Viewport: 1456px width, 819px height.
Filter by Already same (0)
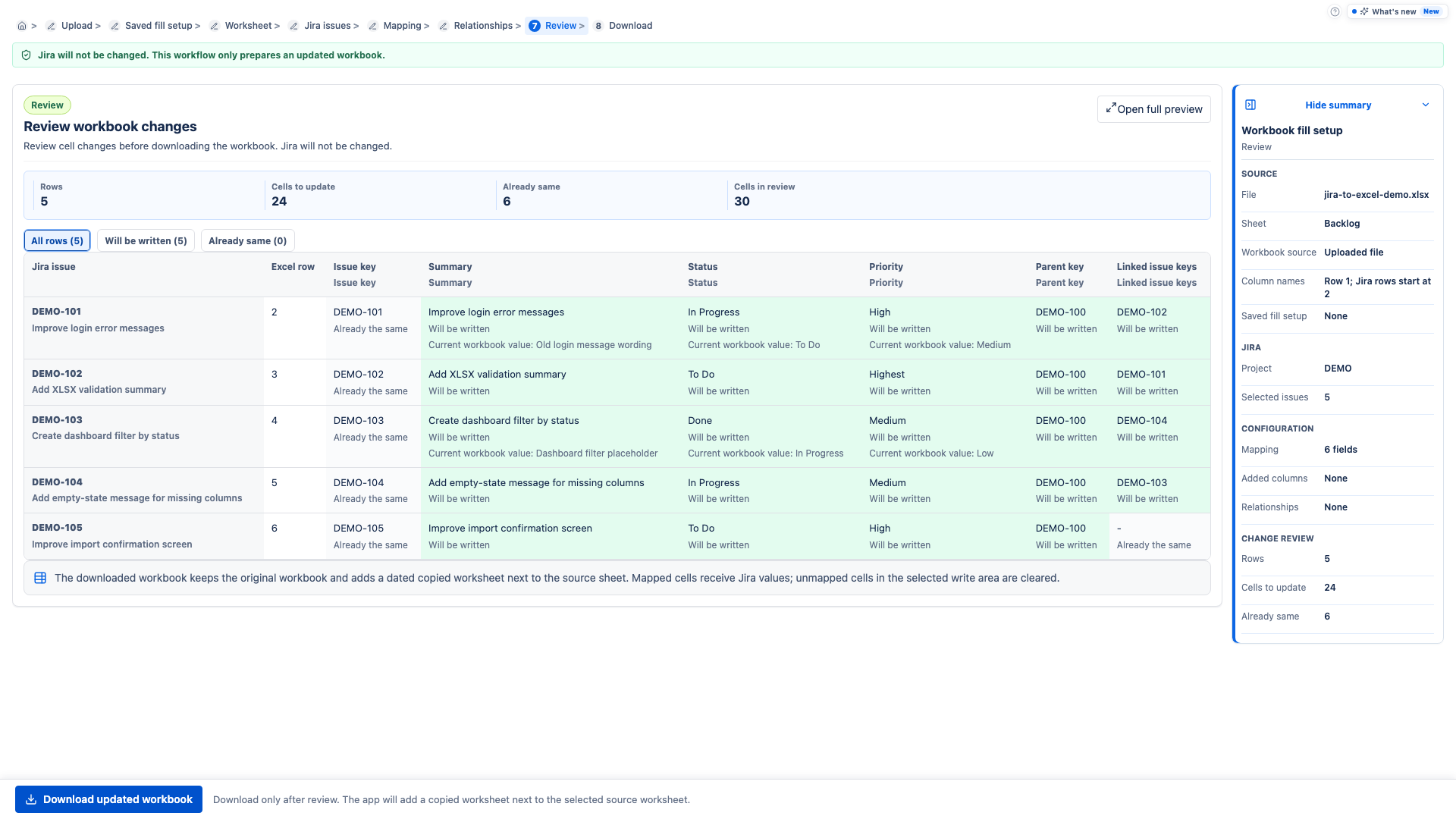click(247, 240)
